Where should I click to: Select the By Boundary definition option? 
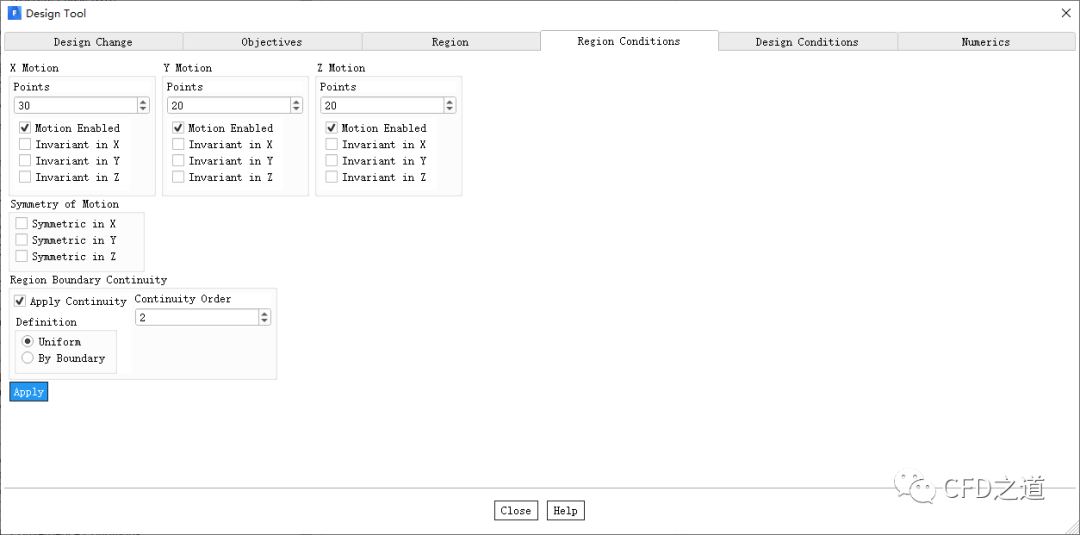[x=28, y=358]
